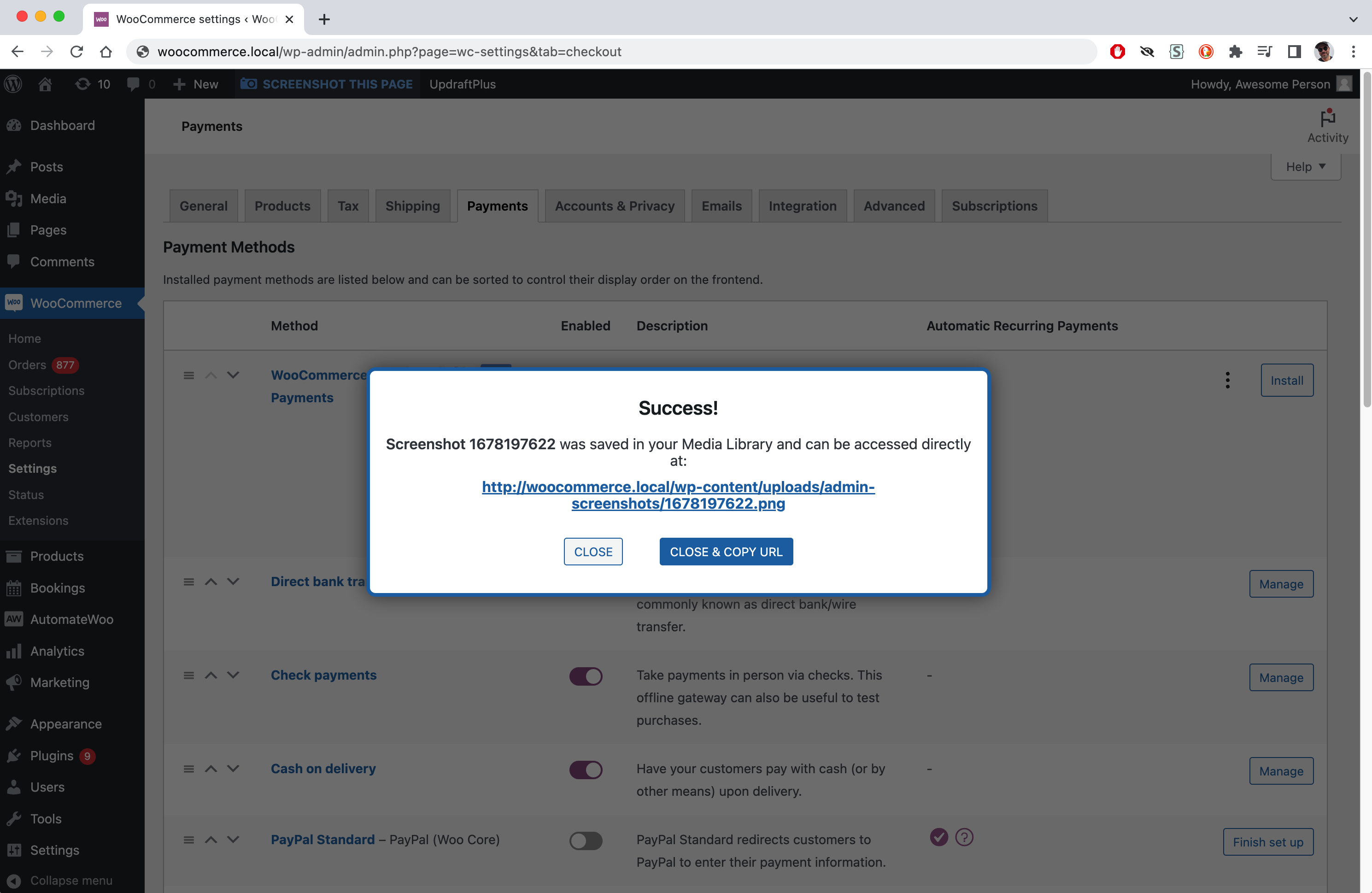Screen dimensions: 1372x893
Task: Reload the page in browser toolbar
Action: click(x=76, y=51)
